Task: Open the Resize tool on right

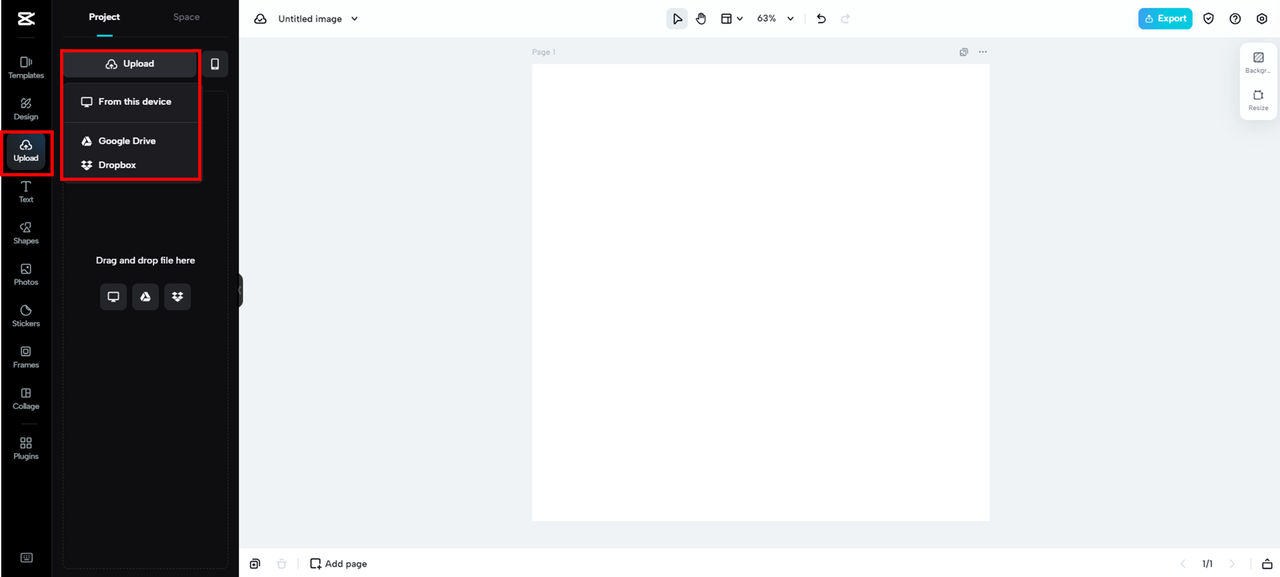Action: (1258, 100)
